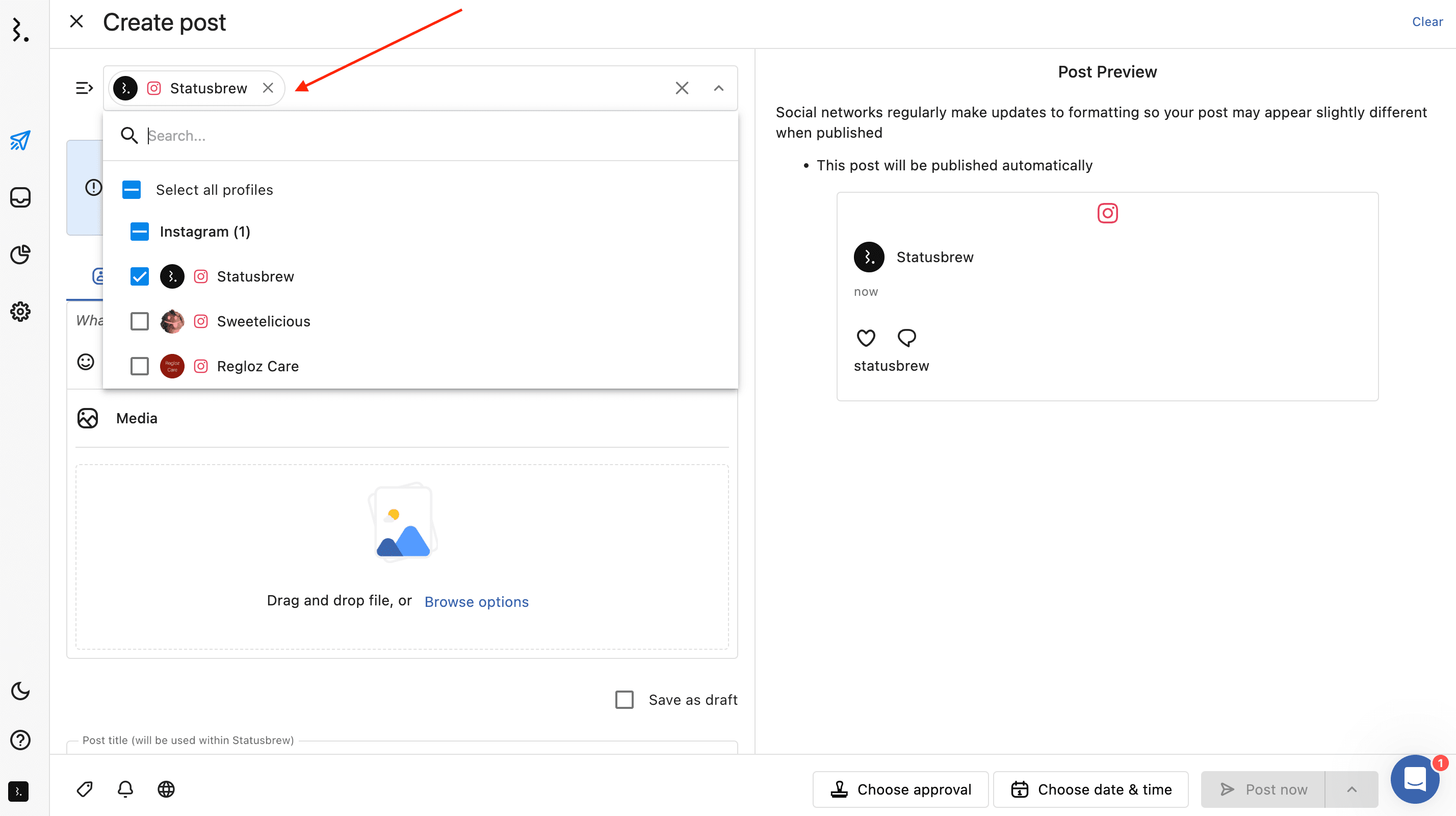The image size is (1456, 816).
Task: Enable Save as draft checkbox
Action: tap(624, 700)
